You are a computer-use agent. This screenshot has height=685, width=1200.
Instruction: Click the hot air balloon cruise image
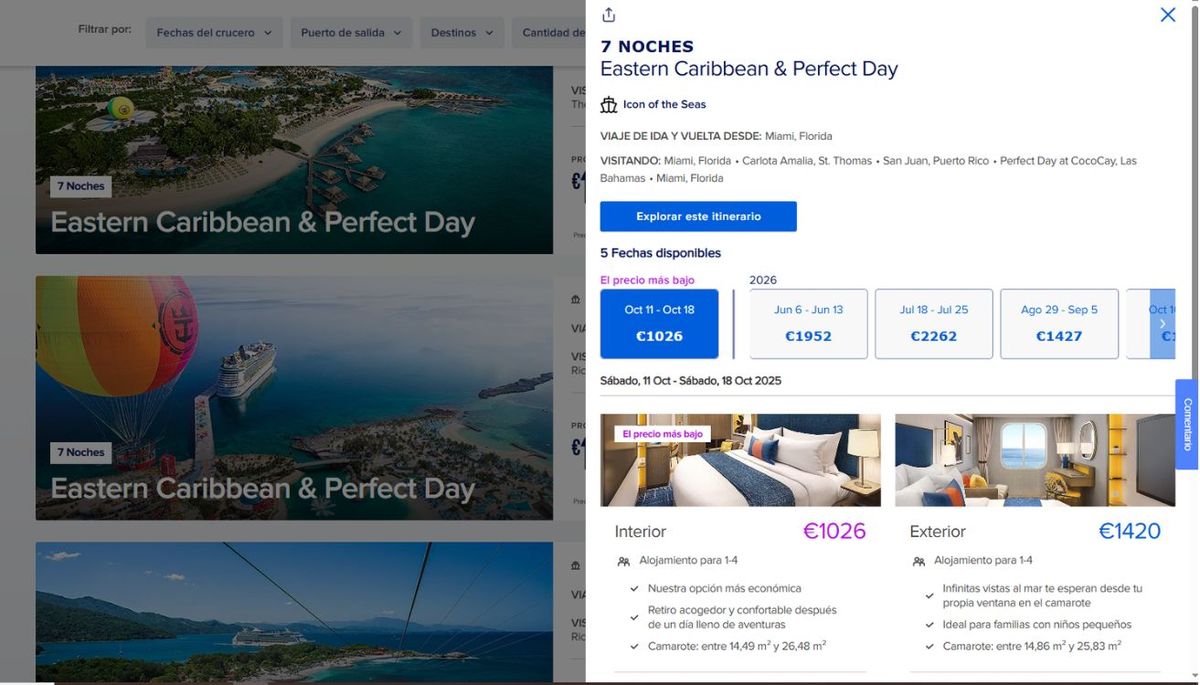point(294,397)
